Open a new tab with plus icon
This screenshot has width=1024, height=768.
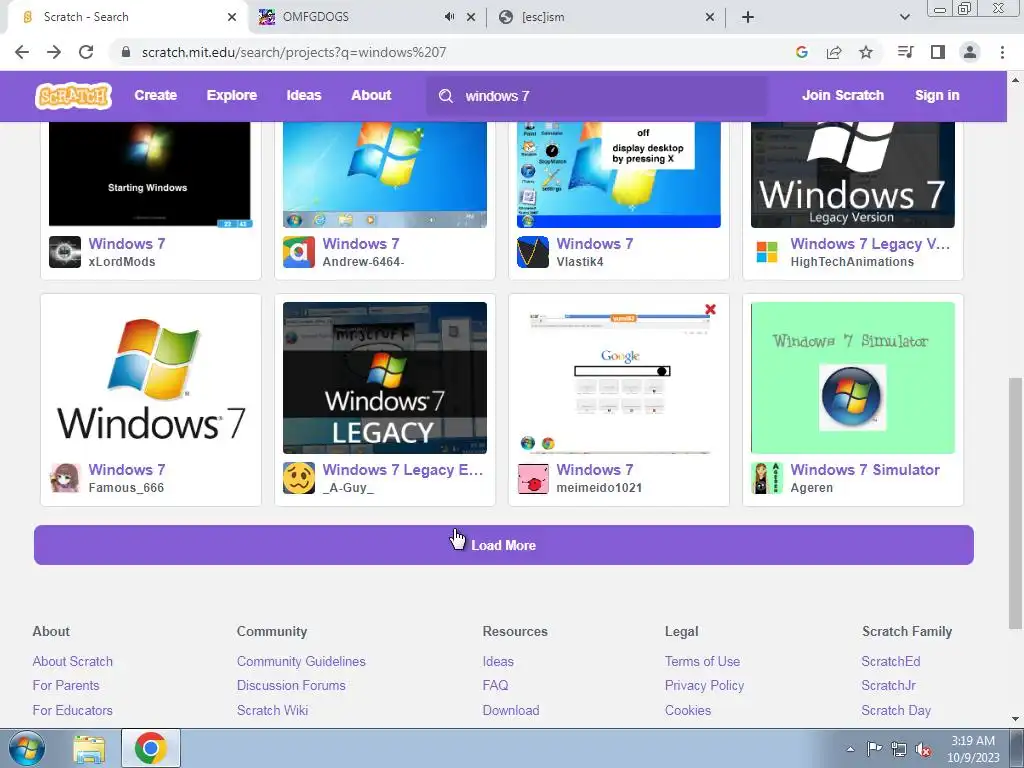pyautogui.click(x=748, y=17)
